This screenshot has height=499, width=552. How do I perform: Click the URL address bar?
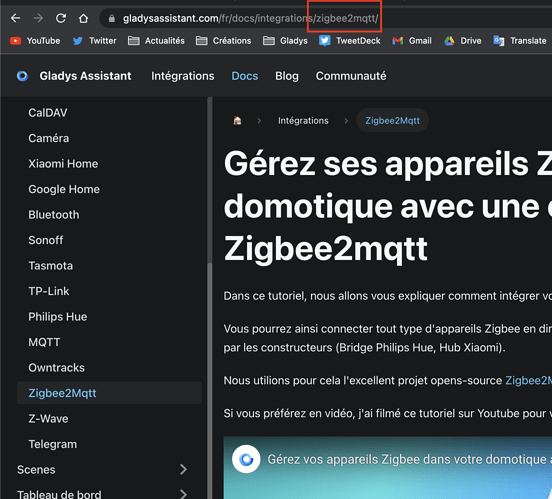[x=326, y=18]
